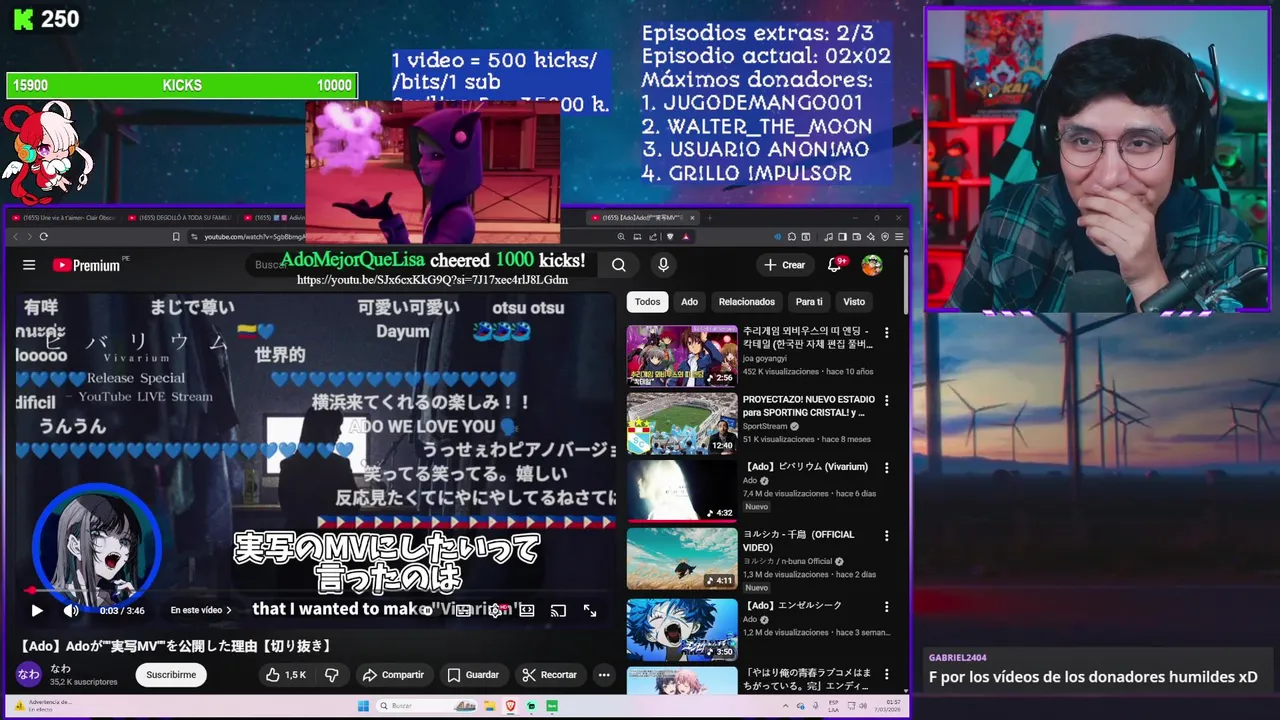Image resolution: width=1280 pixels, height=720 pixels.
Task: Dislike the video
Action: [332, 675]
